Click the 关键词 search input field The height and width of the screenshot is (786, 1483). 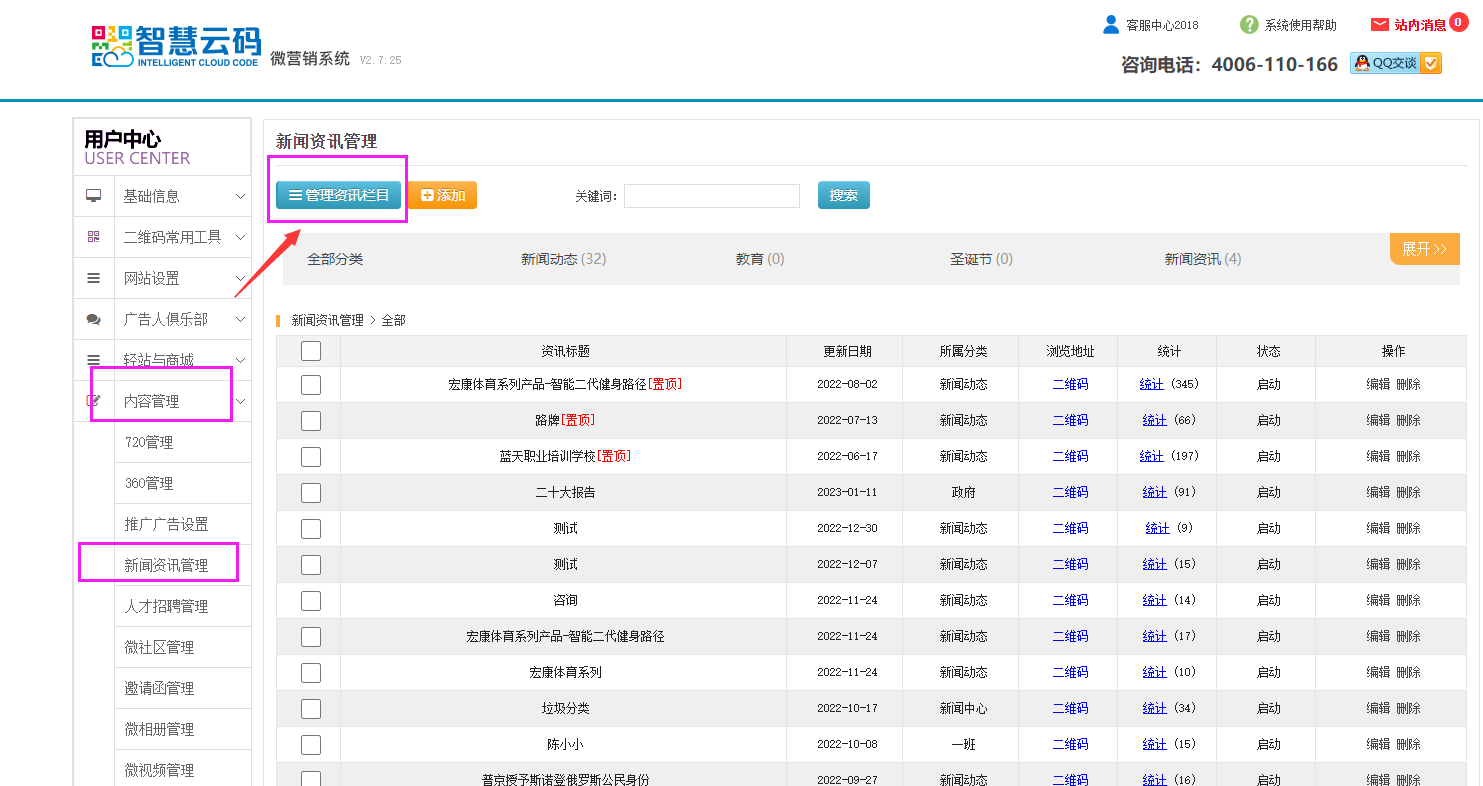click(x=711, y=196)
